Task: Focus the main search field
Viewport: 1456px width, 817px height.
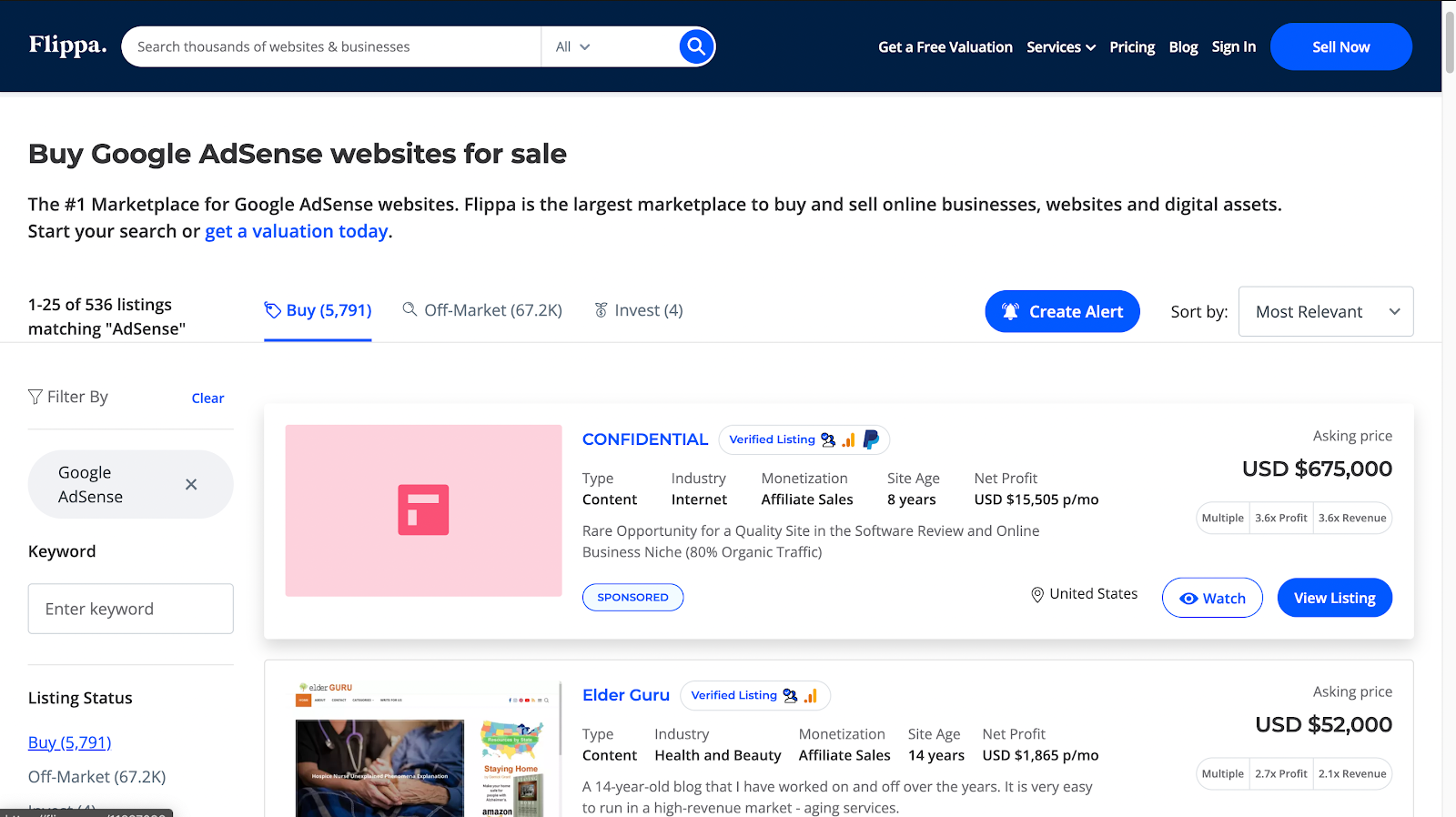Action: click(332, 46)
